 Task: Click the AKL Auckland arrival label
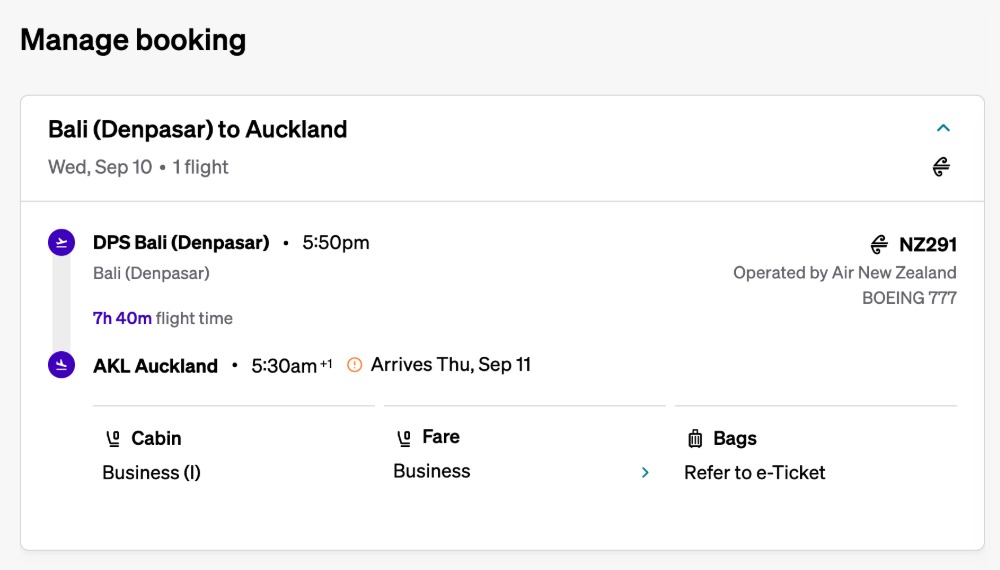(155, 366)
